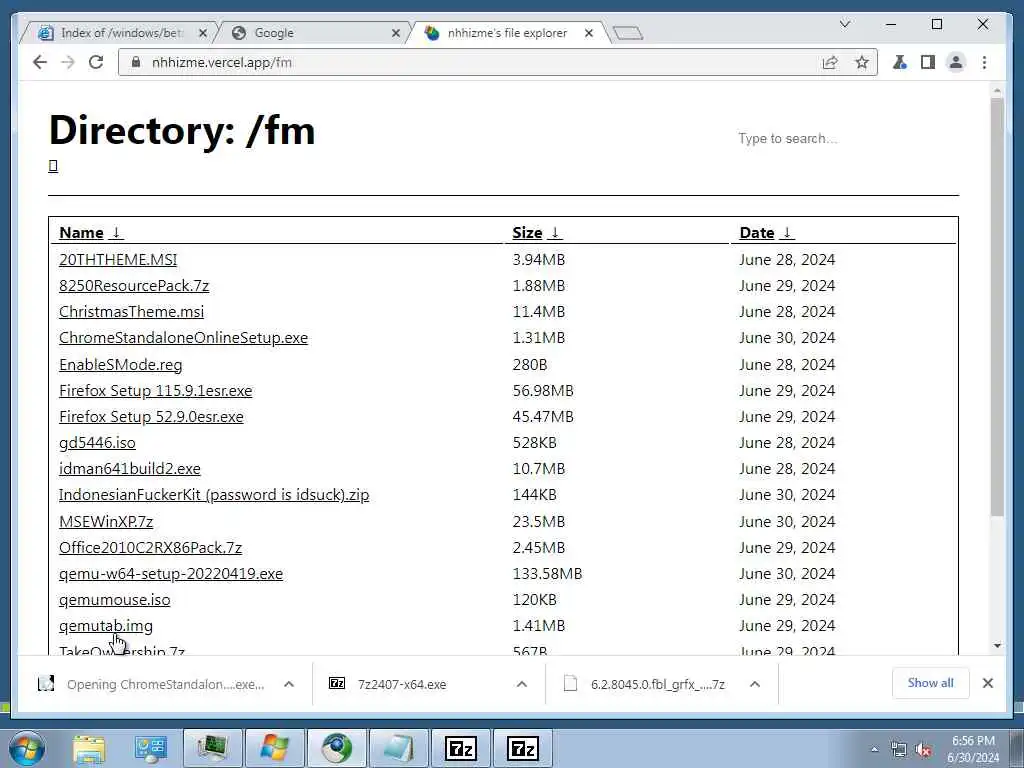Click ChromeStandaloneOnlineSetup.exe link
Screen dimensions: 1024x768
click(184, 338)
